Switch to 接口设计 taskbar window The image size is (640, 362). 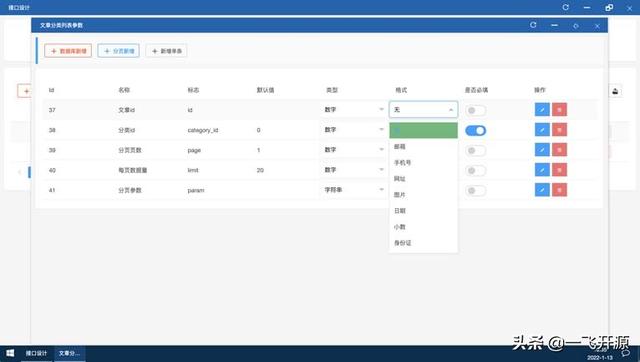point(36,353)
